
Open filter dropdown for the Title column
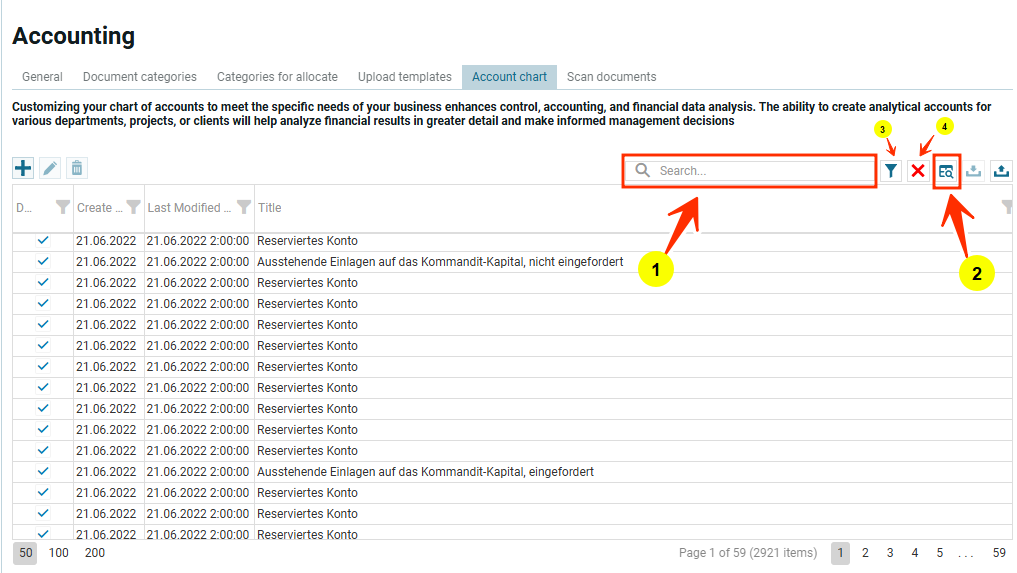1008,207
